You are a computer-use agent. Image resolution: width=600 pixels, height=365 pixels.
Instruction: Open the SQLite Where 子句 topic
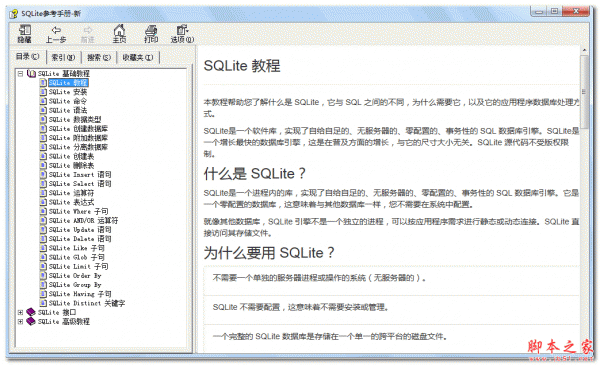(x=78, y=211)
